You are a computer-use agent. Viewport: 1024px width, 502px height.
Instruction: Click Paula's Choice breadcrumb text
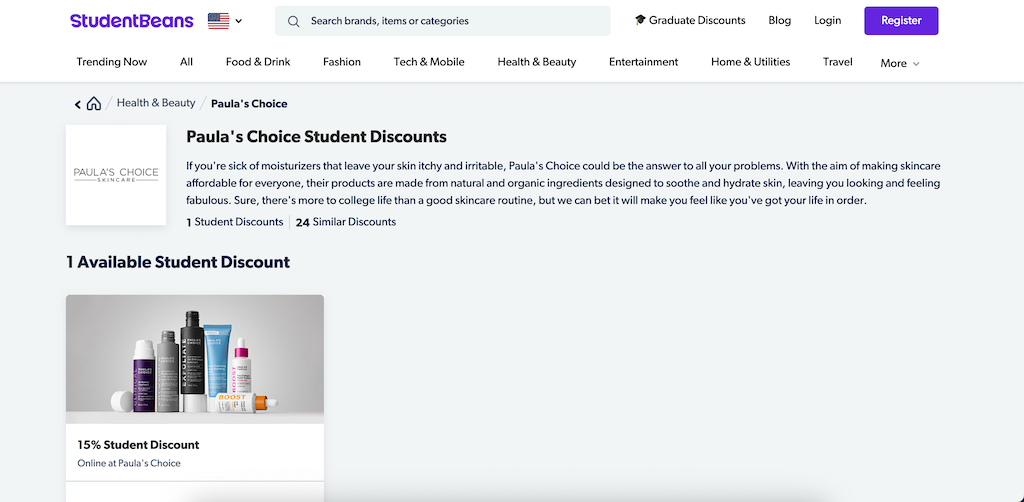(x=249, y=104)
